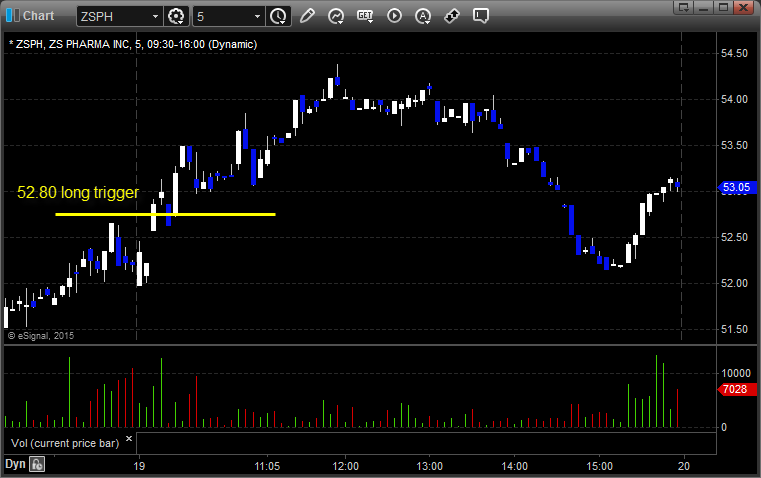Click the 53.50 price axis label
Image resolution: width=761 pixels, height=478 pixels.
[x=734, y=146]
